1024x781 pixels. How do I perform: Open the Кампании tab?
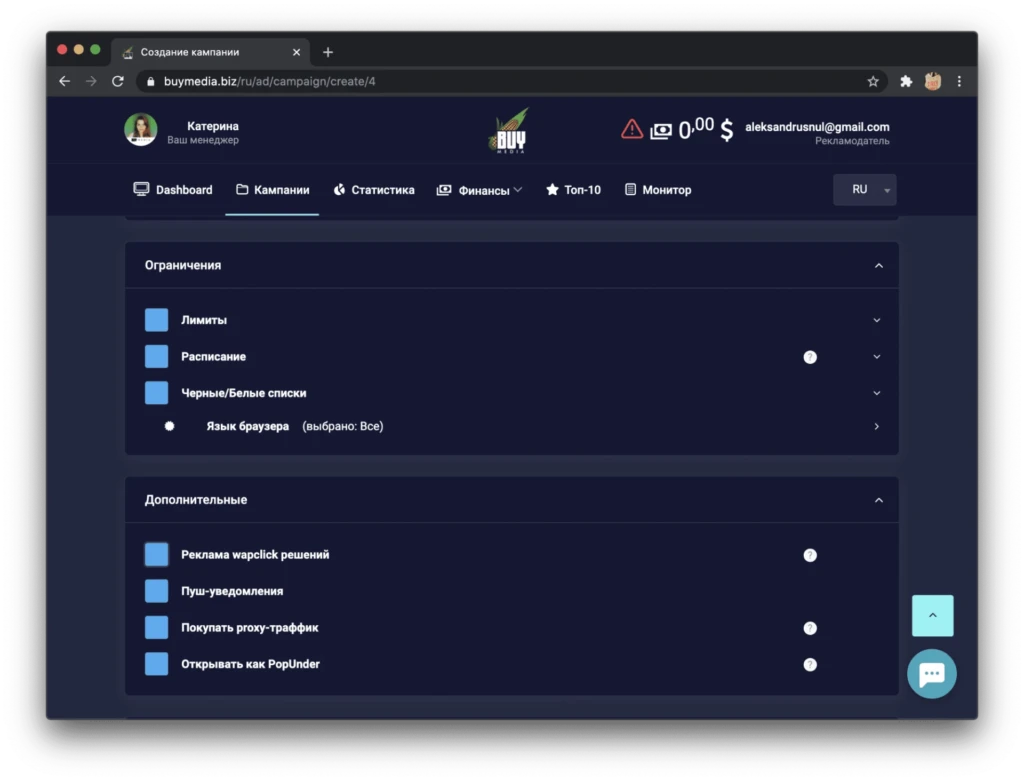click(x=272, y=190)
